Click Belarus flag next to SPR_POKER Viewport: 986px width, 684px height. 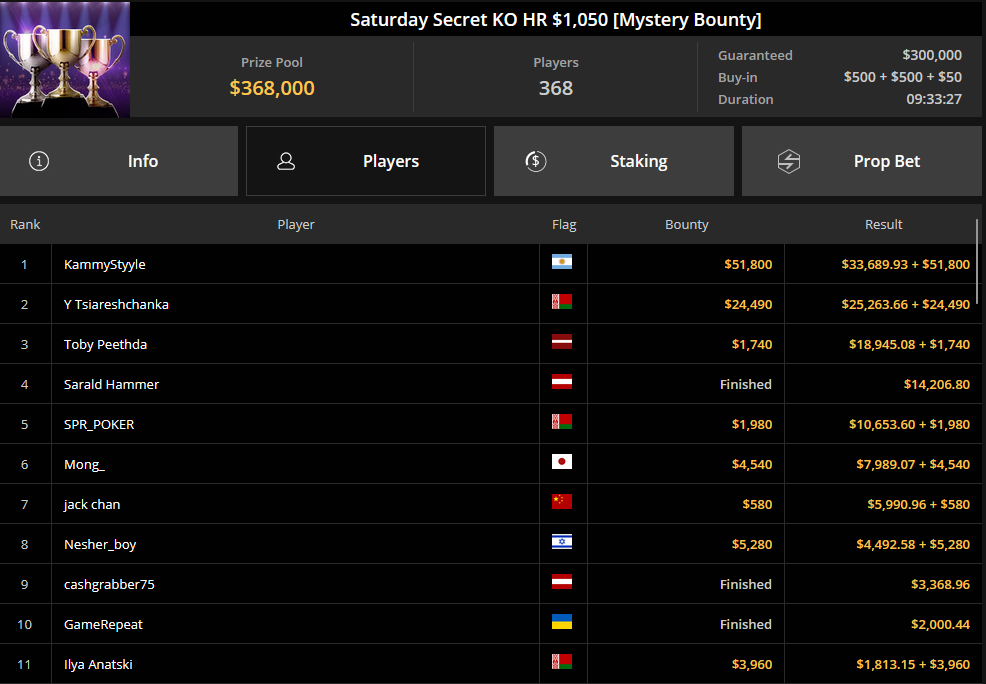click(x=562, y=421)
